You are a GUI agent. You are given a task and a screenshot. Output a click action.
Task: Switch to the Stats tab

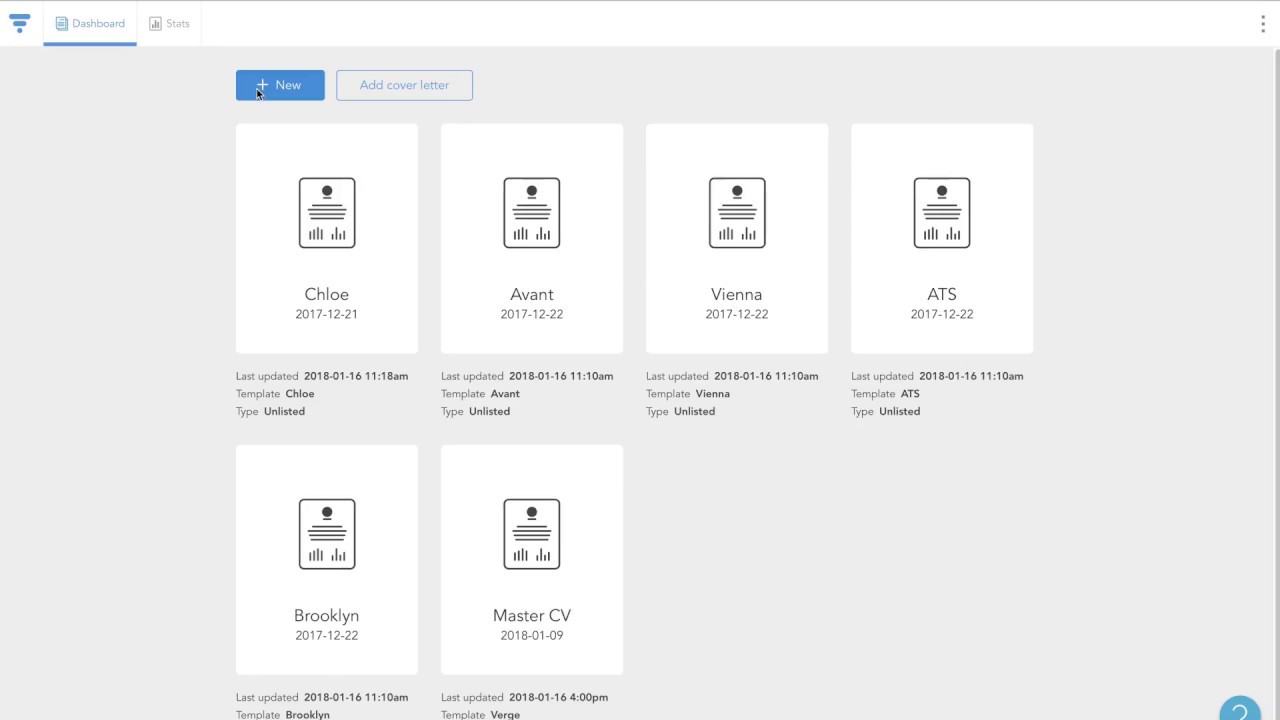coord(170,23)
